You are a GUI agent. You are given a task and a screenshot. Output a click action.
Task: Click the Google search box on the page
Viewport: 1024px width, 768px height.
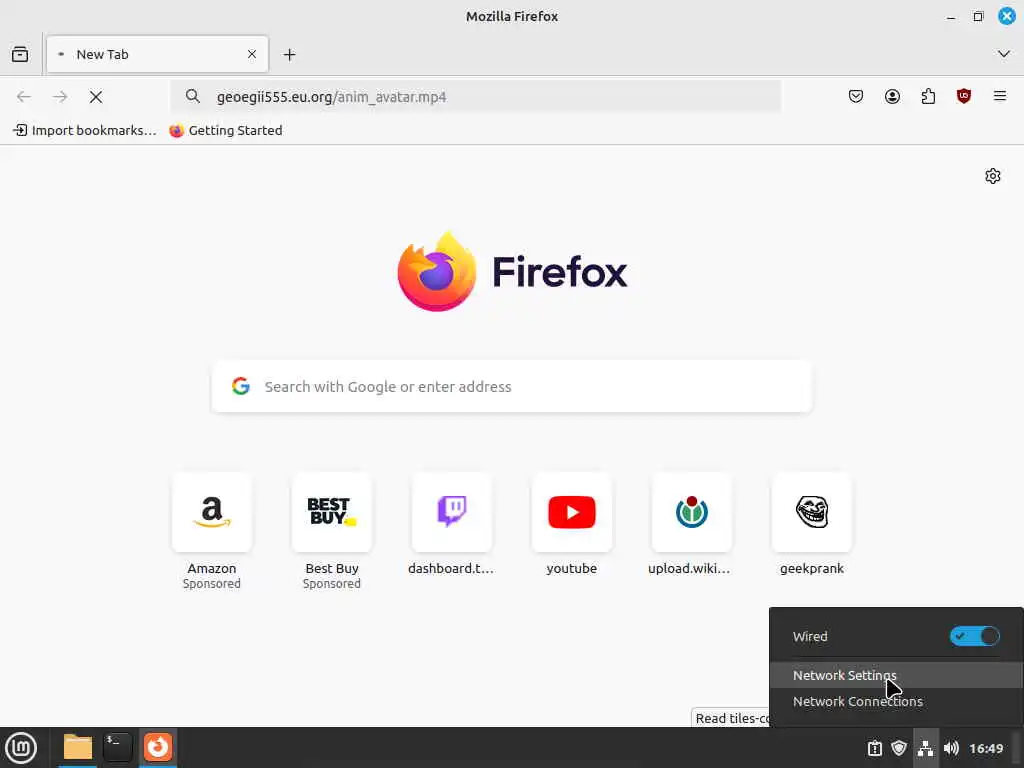(512, 387)
